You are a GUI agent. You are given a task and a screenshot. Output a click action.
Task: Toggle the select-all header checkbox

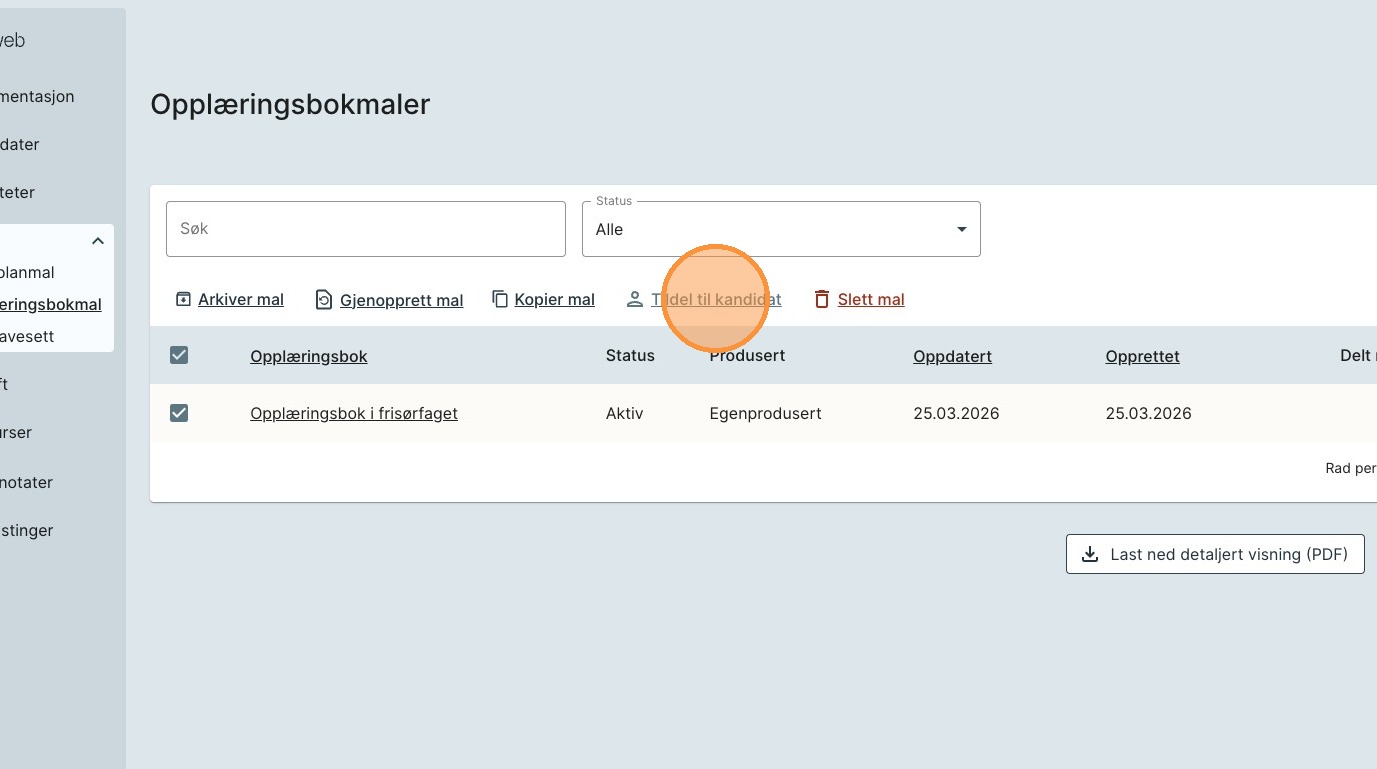[x=179, y=355]
